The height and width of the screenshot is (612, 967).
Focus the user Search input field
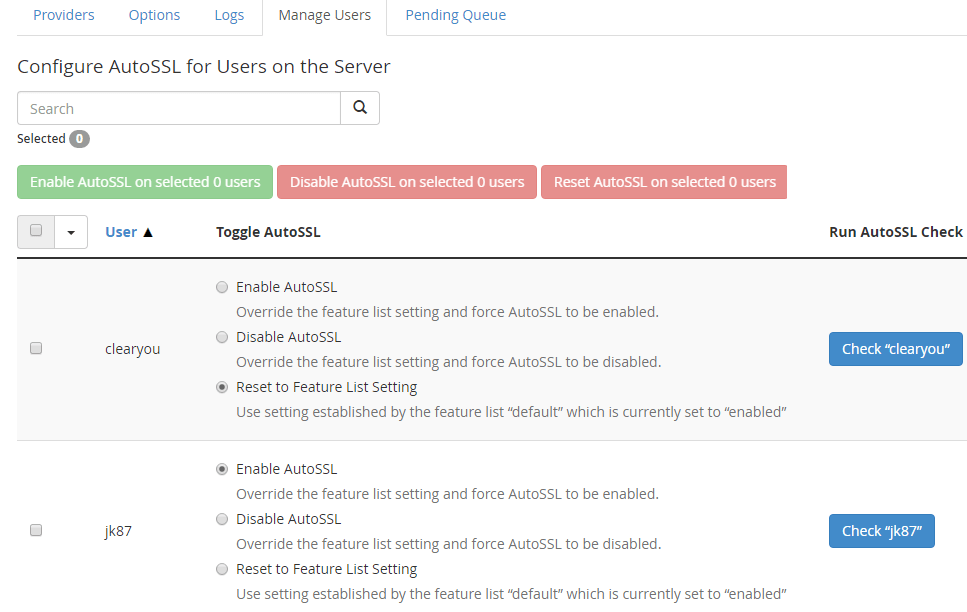coord(179,108)
